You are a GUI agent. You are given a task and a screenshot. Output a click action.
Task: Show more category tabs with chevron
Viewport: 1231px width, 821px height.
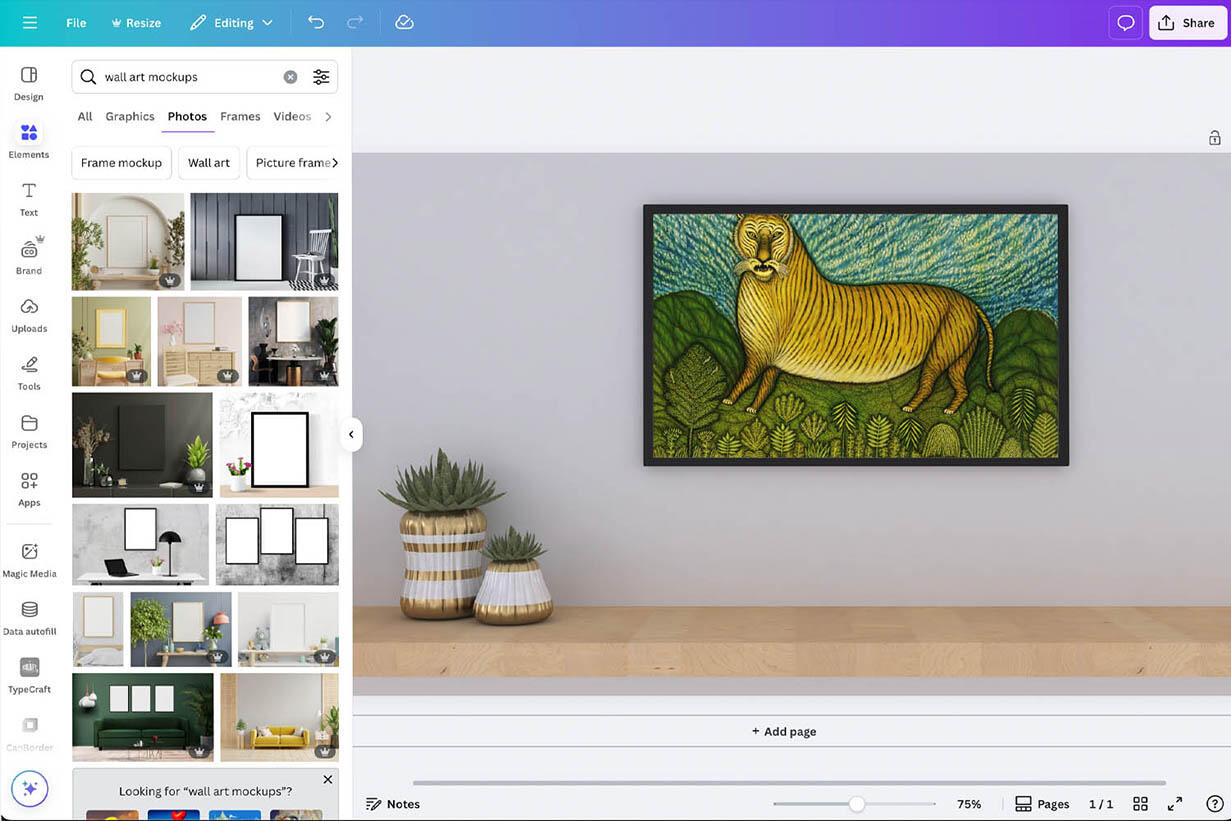click(x=328, y=117)
